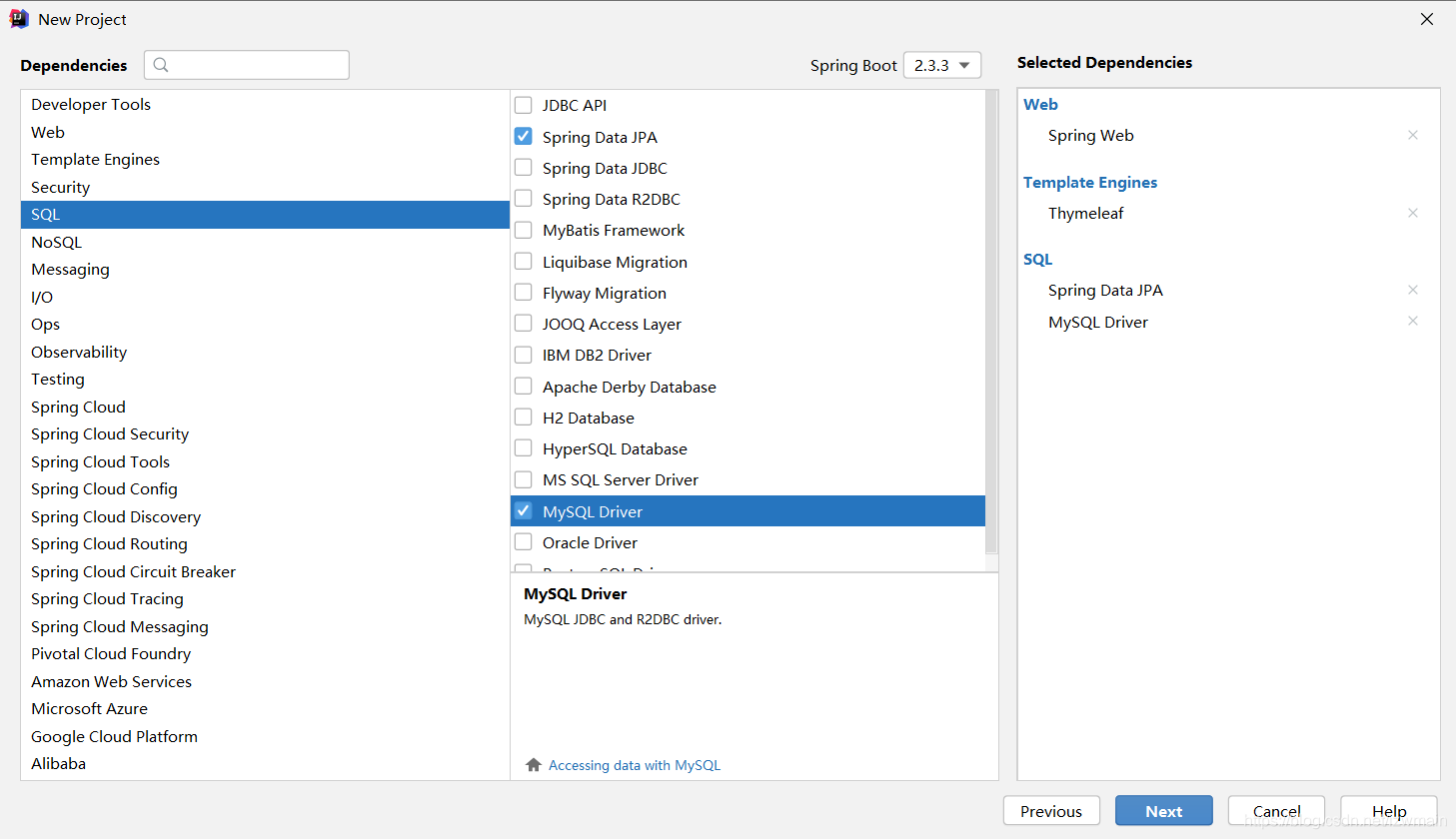Enable H2 Database checkbox
This screenshot has height=839, width=1456.
pyautogui.click(x=523, y=417)
